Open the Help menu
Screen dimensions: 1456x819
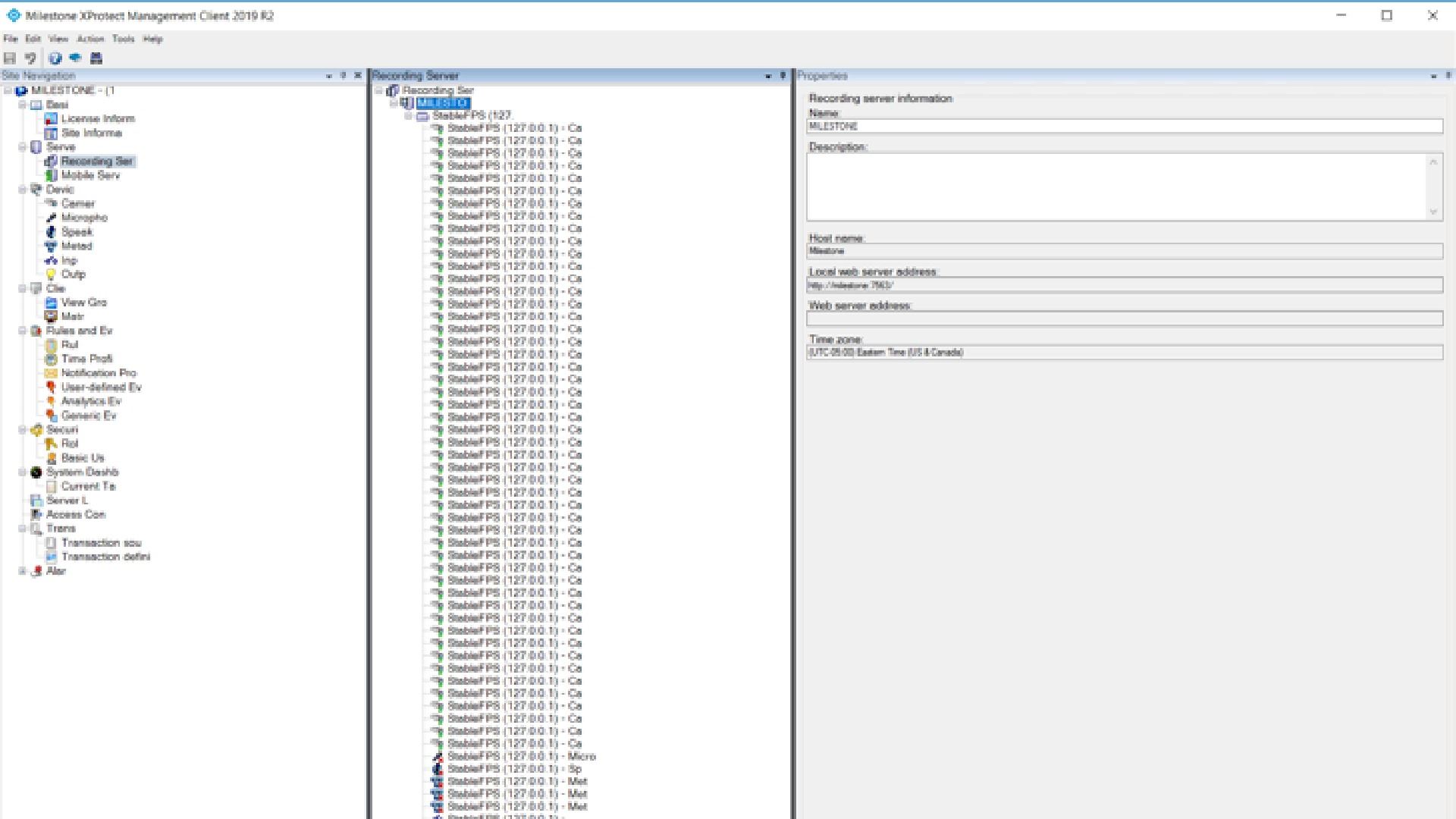[152, 39]
